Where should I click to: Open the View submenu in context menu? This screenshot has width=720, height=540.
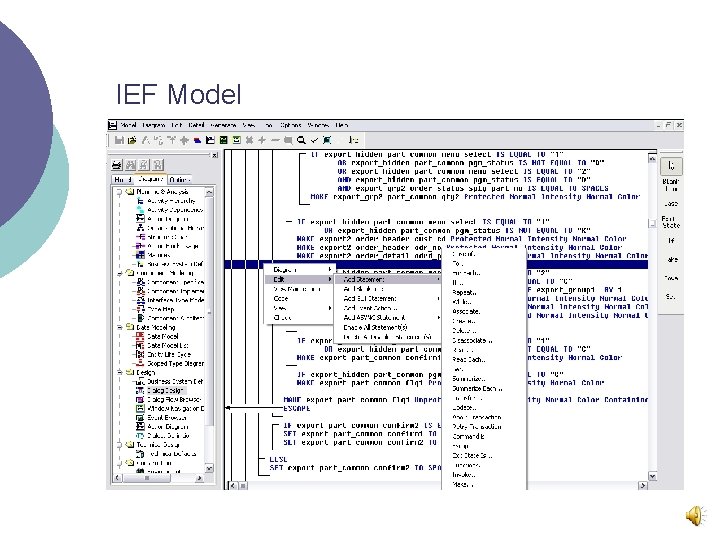(300, 308)
